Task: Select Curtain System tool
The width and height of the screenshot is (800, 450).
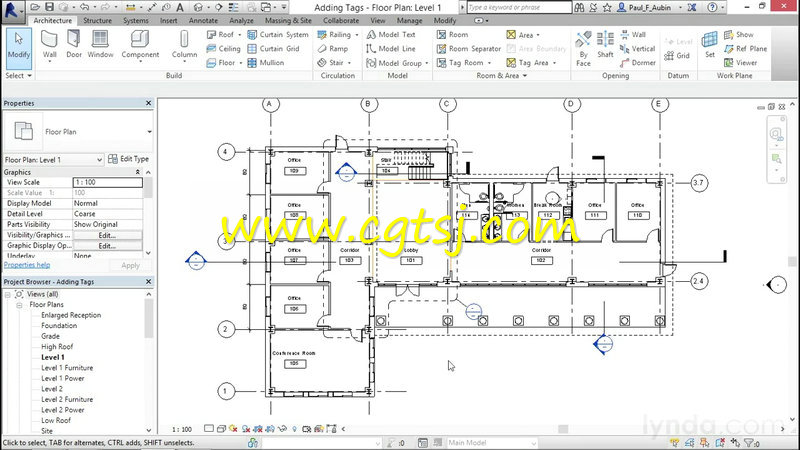Action: tap(278, 34)
